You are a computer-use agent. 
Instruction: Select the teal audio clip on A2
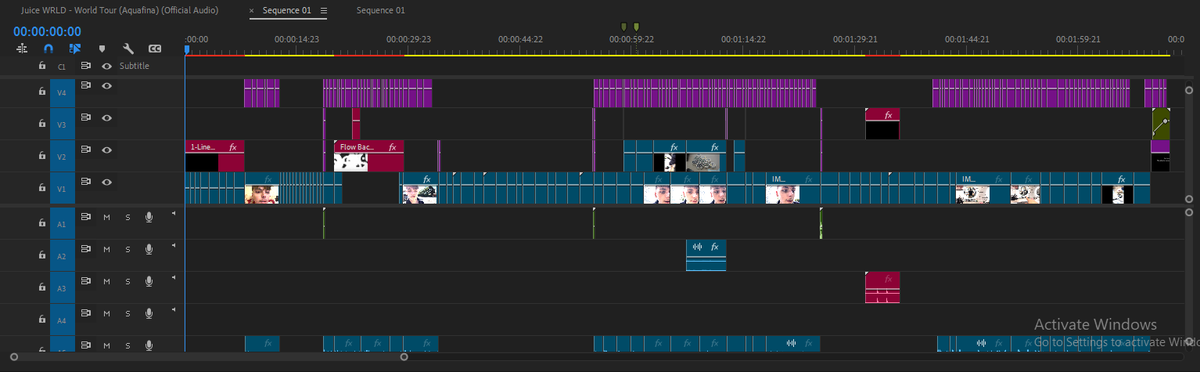click(706, 255)
